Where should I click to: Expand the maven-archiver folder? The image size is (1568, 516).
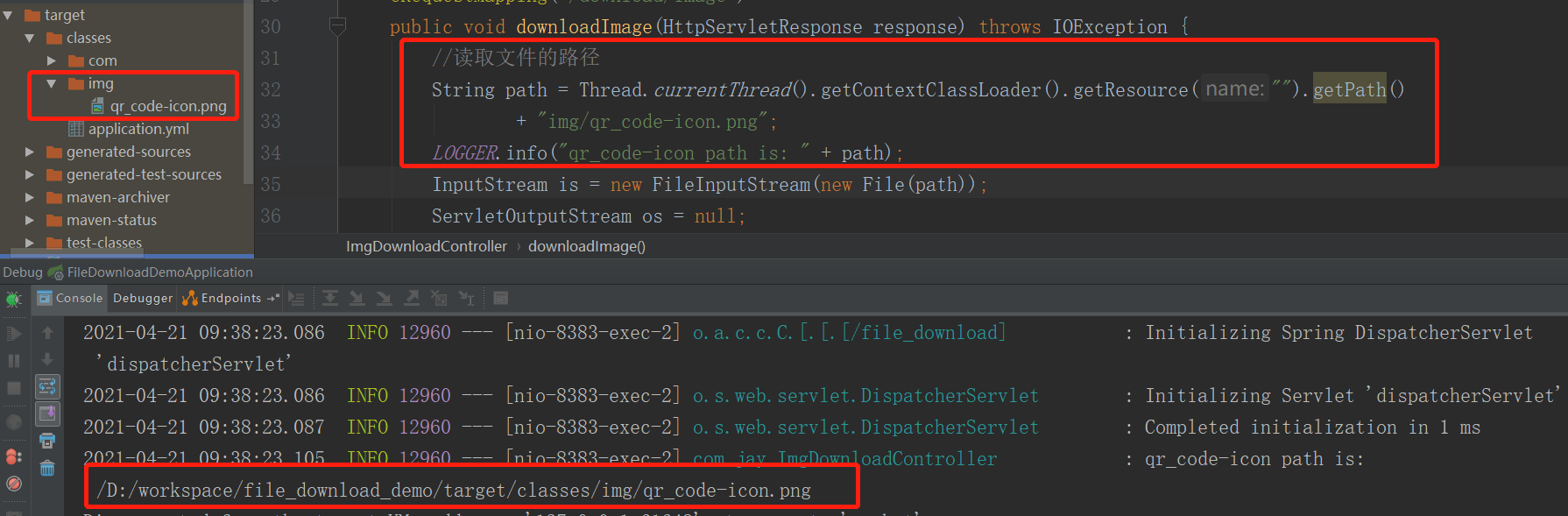pyautogui.click(x=30, y=197)
